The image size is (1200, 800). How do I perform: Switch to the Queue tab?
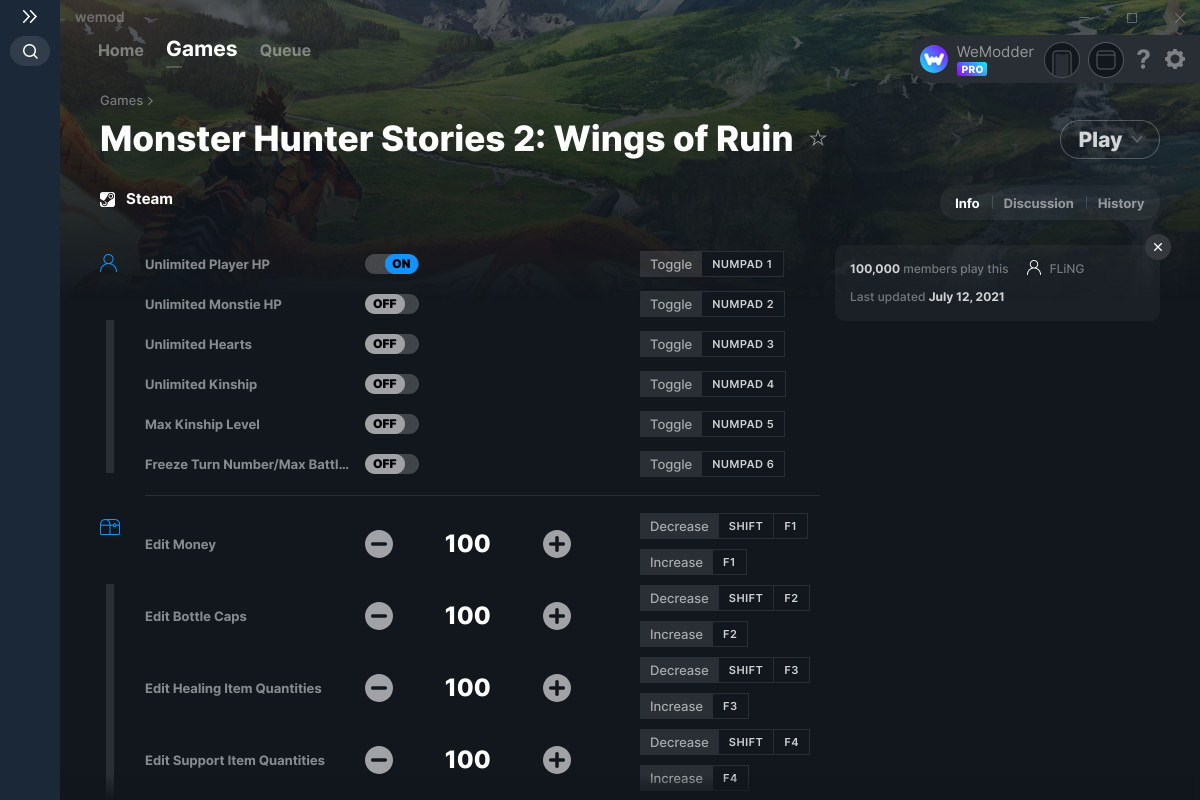(x=285, y=50)
